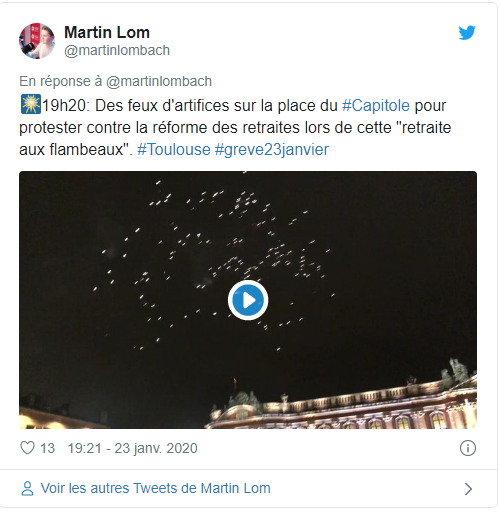
Task: Click the right chevron arrow at the bottom
Action: click(x=468, y=489)
